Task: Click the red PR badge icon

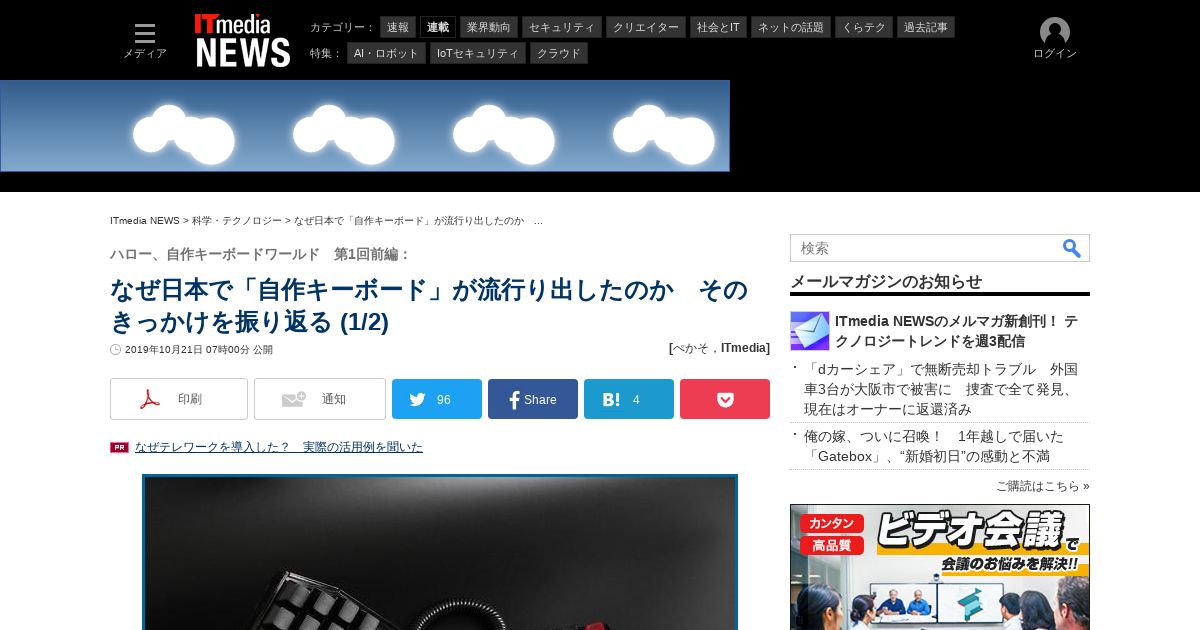Action: [x=119, y=447]
